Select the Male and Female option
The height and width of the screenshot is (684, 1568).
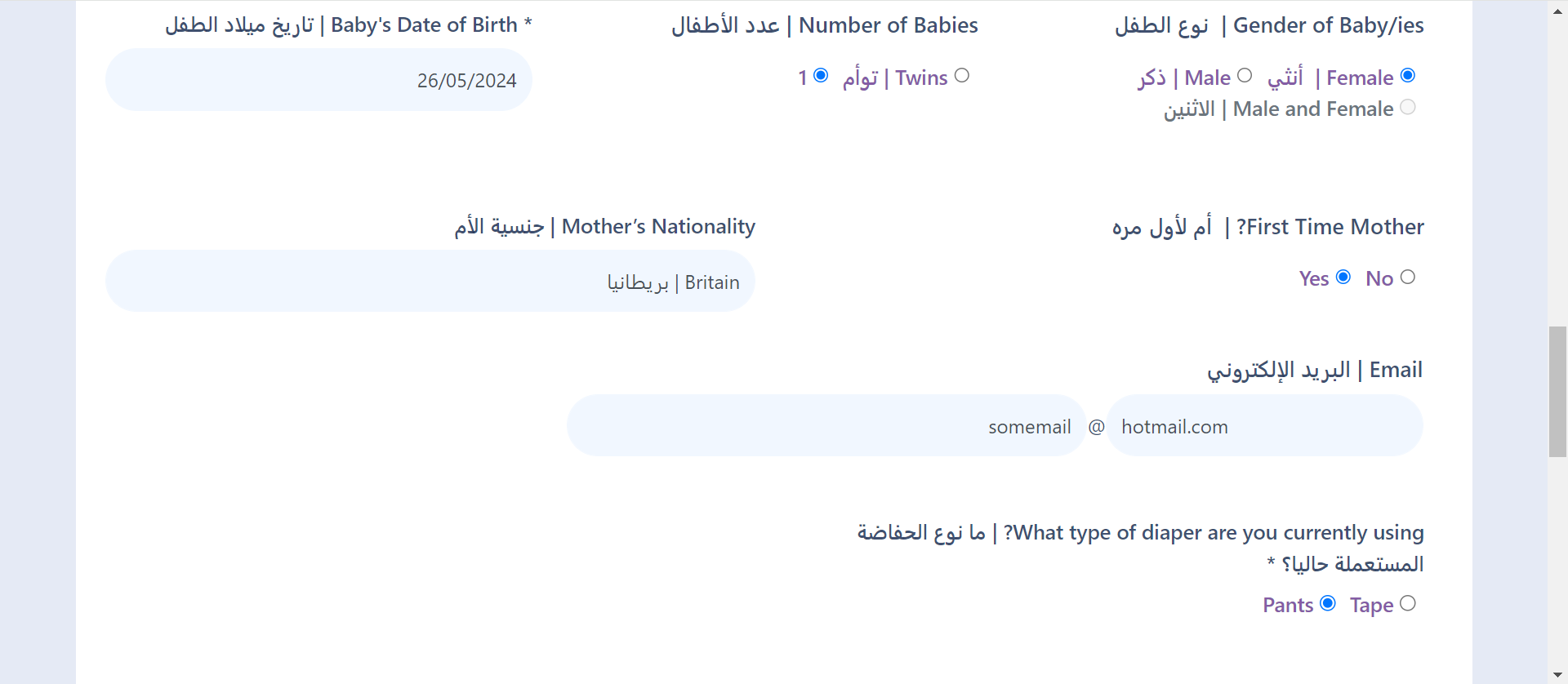pyautogui.click(x=1408, y=107)
